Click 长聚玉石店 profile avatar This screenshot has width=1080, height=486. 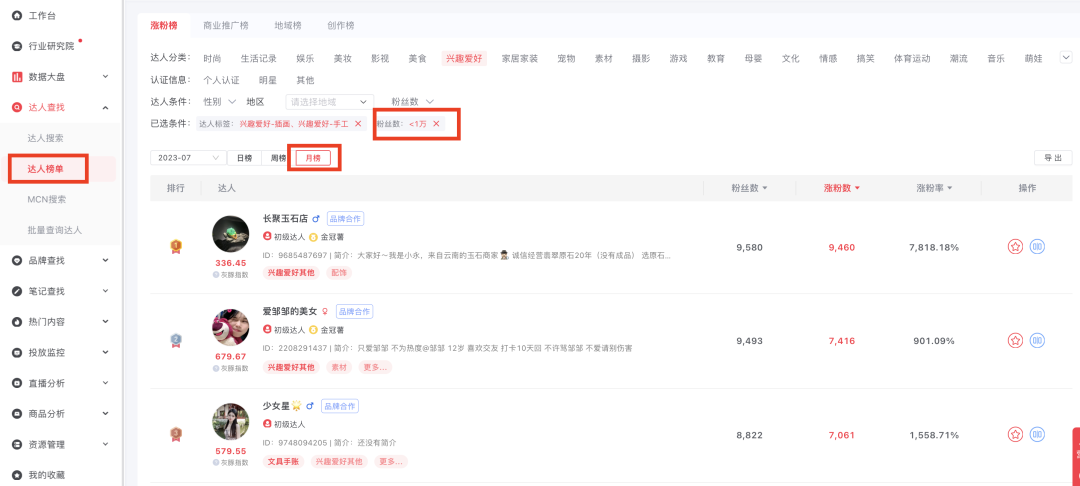(231, 234)
